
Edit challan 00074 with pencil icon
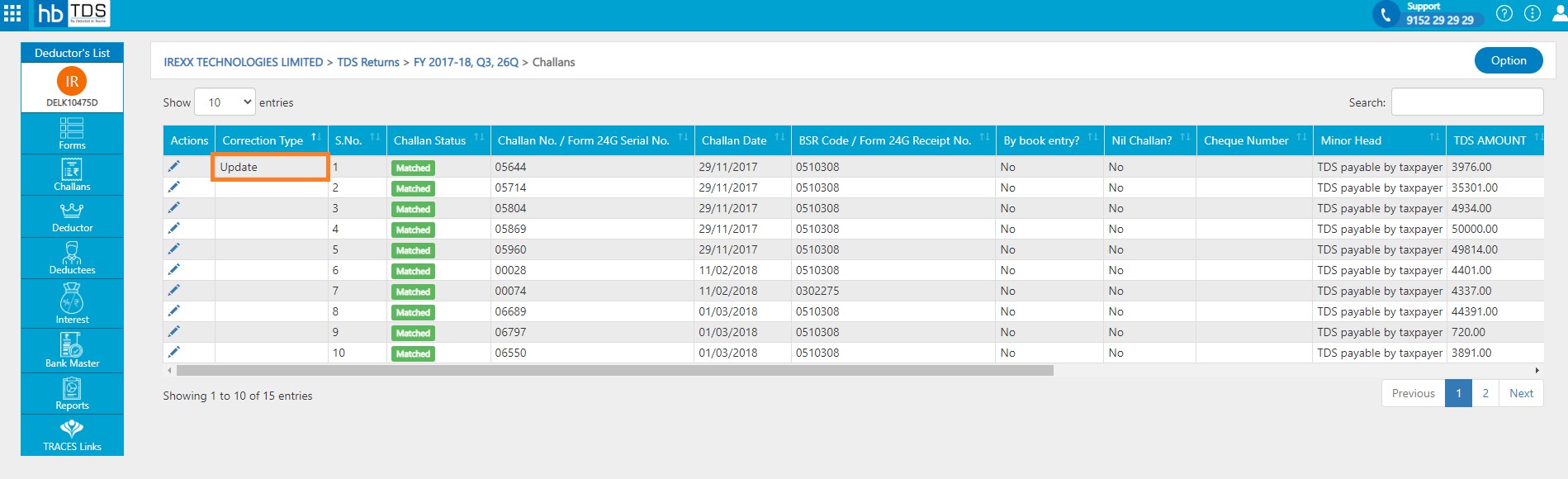173,290
